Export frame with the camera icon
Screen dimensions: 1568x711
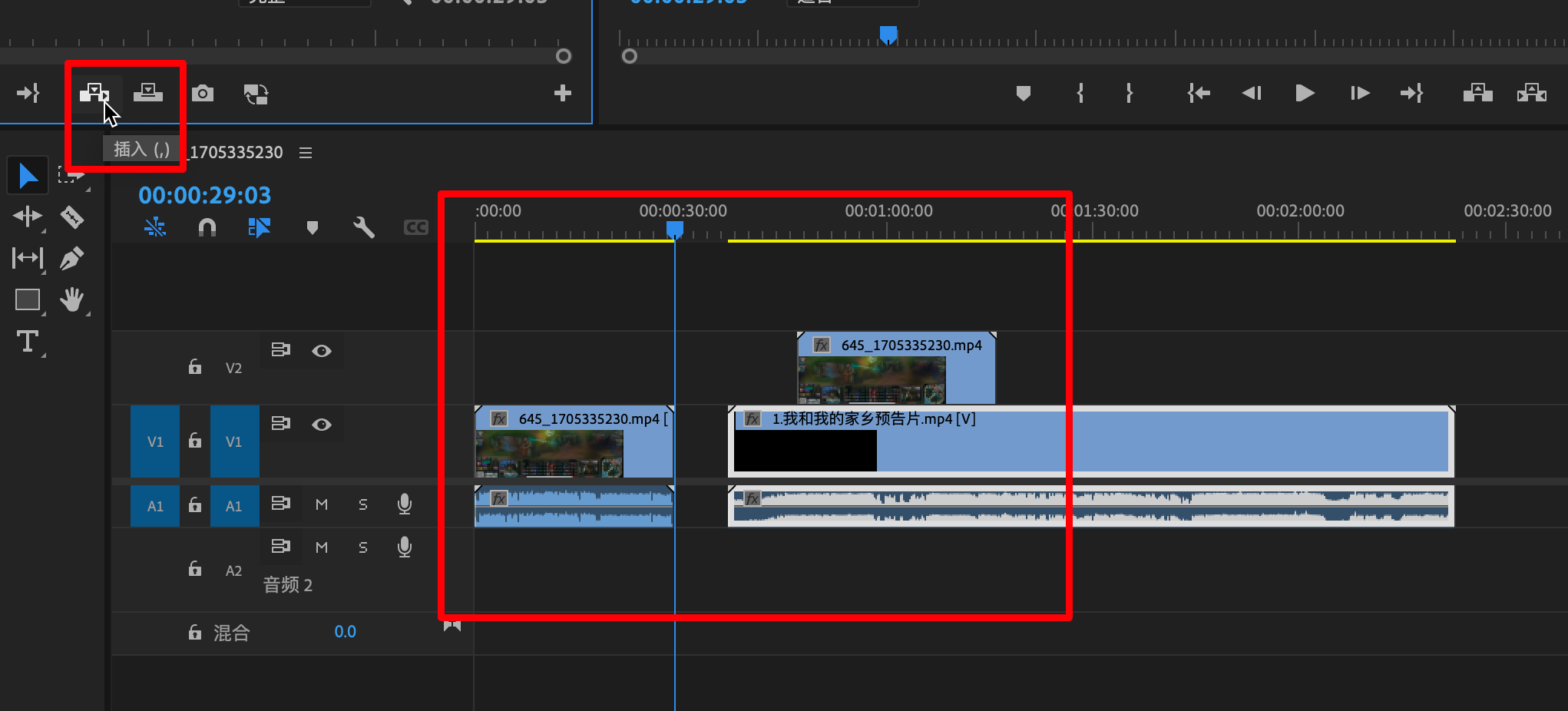(x=203, y=94)
